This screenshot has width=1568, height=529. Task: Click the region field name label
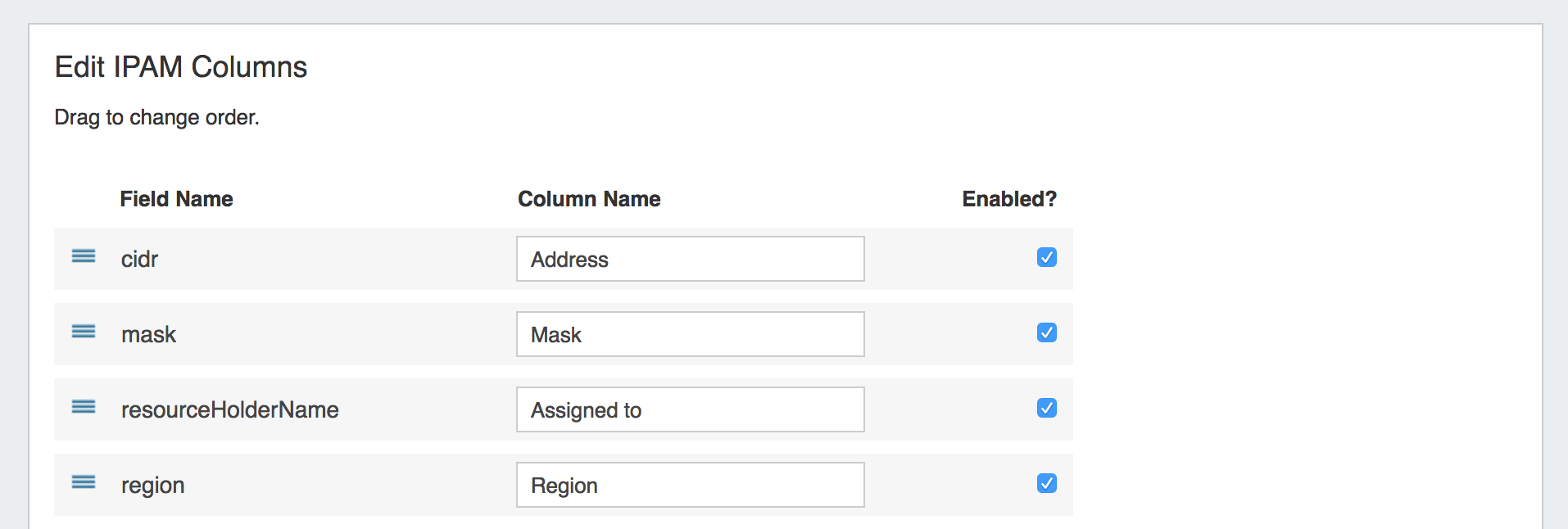[x=152, y=486]
